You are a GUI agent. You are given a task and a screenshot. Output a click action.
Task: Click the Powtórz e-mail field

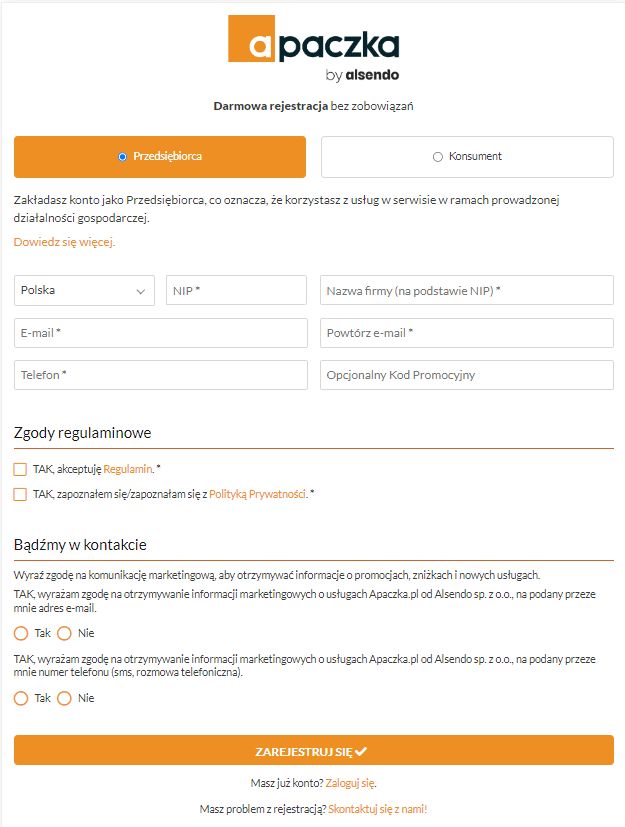[466, 333]
